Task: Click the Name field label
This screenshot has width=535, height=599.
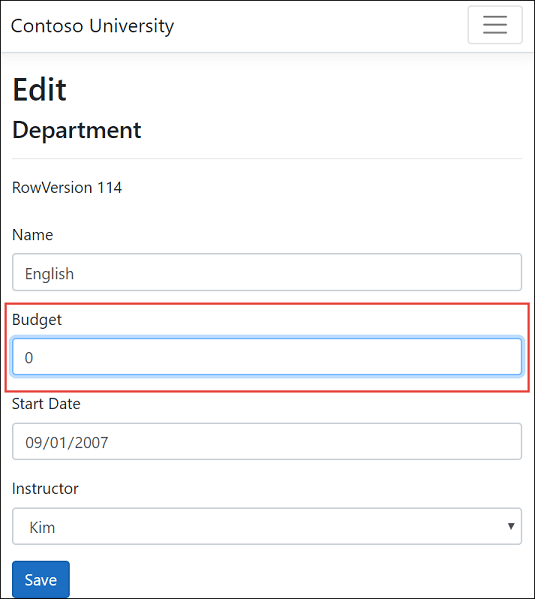Action: click(x=32, y=235)
